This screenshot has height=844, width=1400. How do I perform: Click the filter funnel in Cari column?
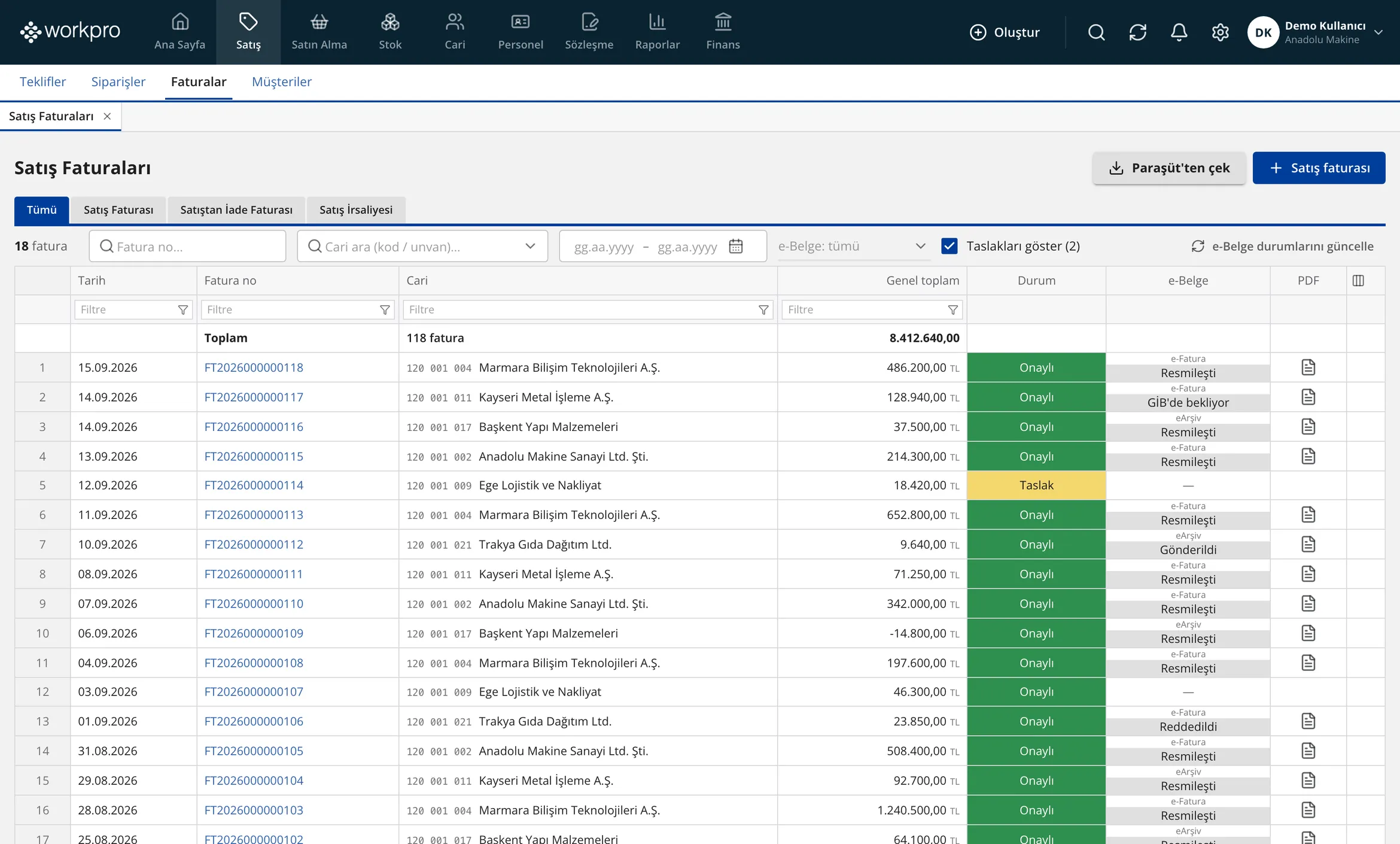pos(763,309)
